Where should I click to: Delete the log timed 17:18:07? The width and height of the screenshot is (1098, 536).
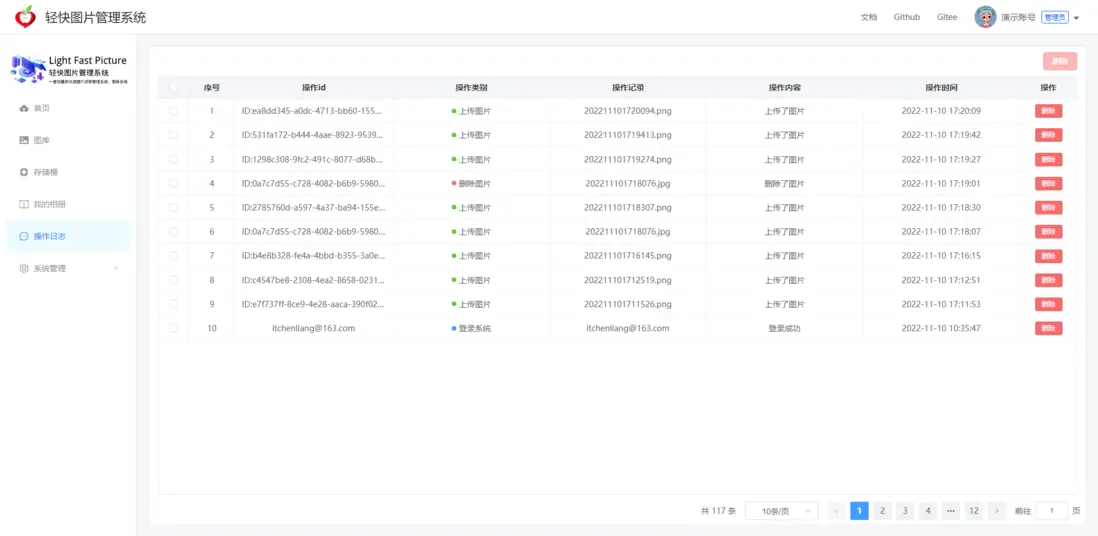tap(1048, 232)
